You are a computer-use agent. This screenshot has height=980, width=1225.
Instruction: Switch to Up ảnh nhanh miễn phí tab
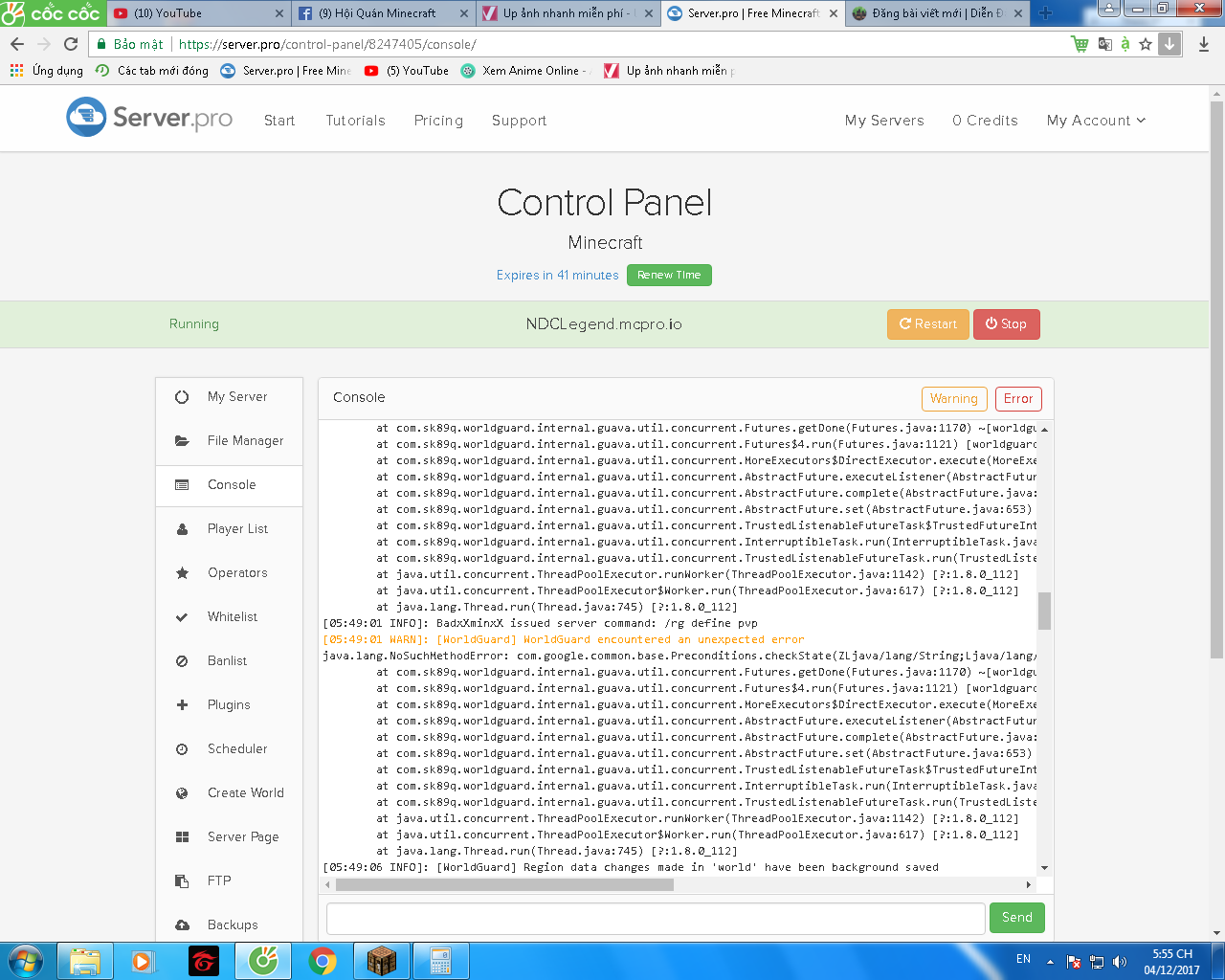pyautogui.click(x=566, y=13)
